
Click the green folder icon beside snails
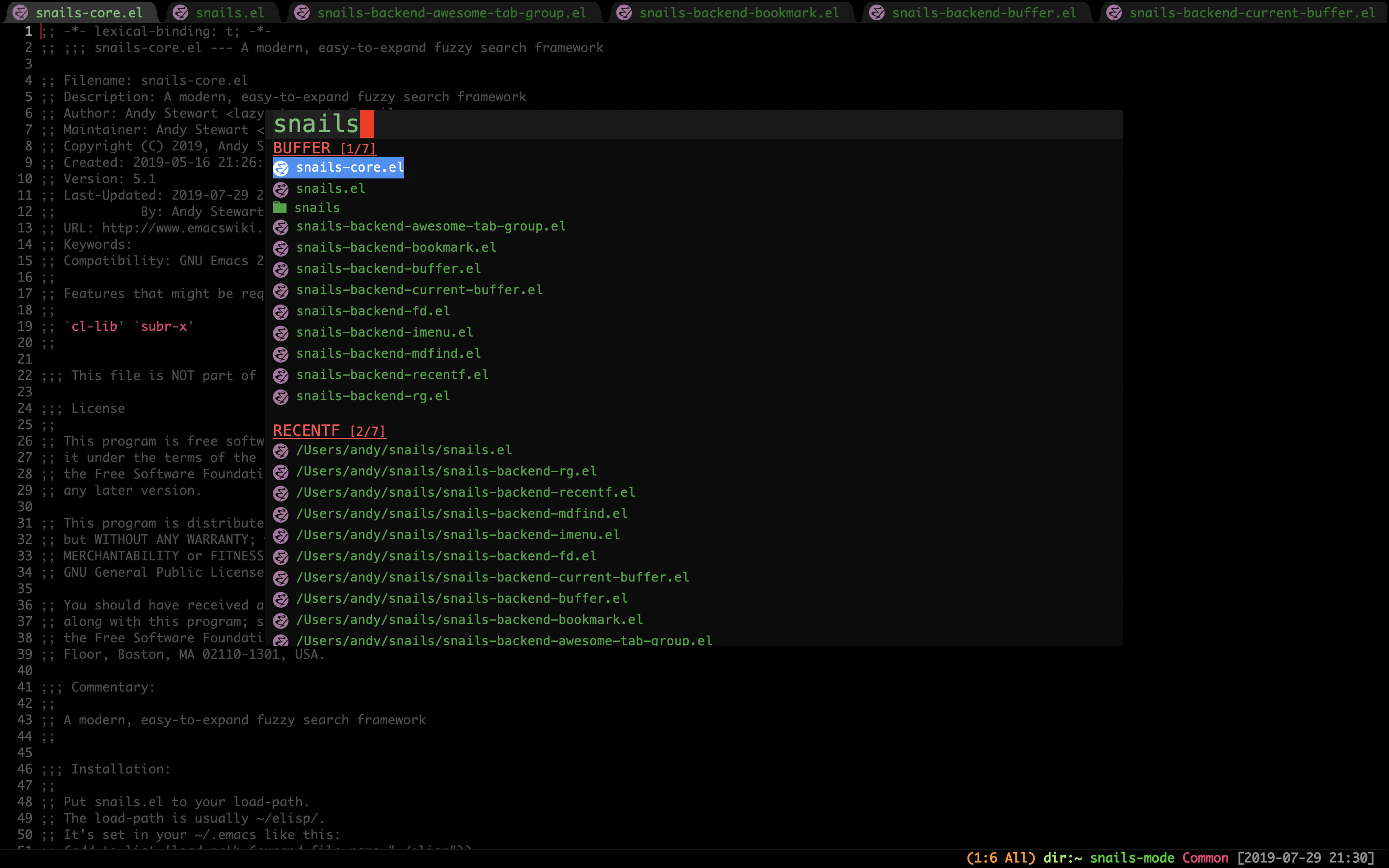tap(280, 207)
